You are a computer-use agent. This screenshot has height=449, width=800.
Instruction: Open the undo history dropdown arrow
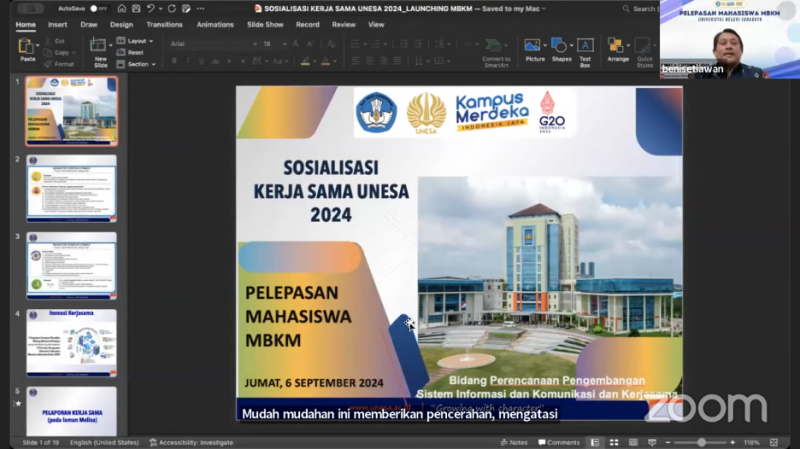tap(160, 9)
